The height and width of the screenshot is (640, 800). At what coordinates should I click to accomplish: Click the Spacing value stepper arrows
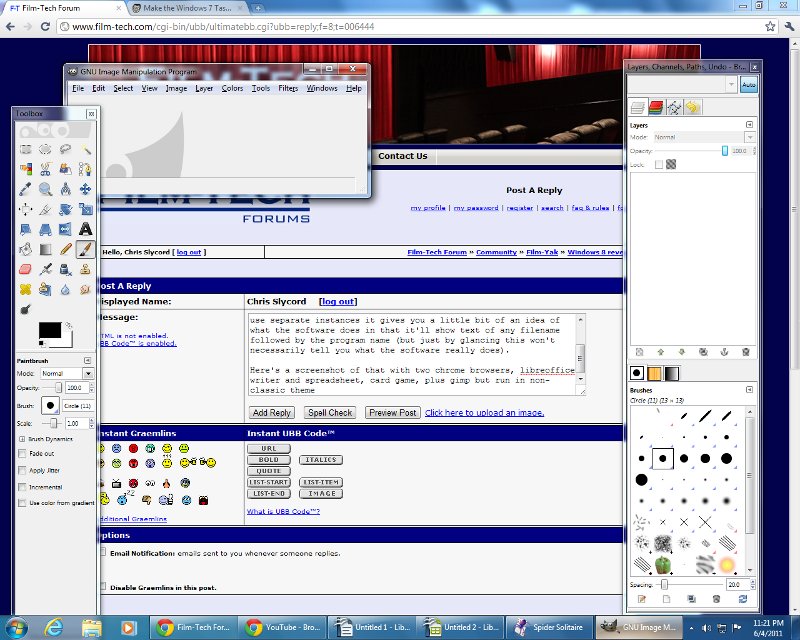click(x=753, y=584)
